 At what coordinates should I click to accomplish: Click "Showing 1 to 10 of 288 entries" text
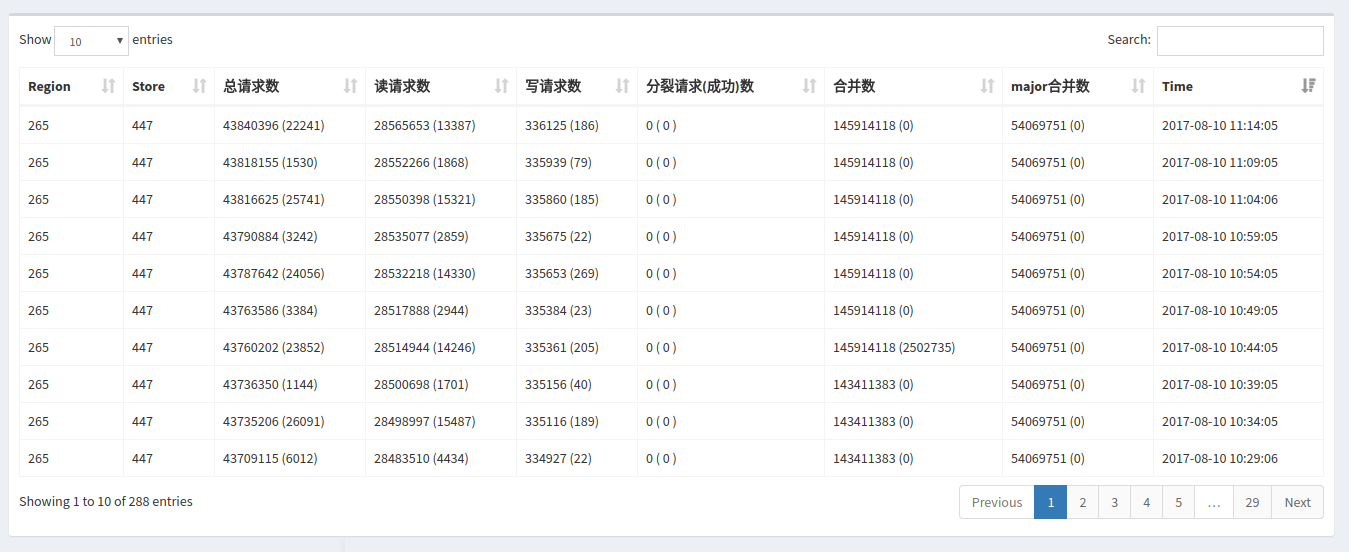(106, 501)
